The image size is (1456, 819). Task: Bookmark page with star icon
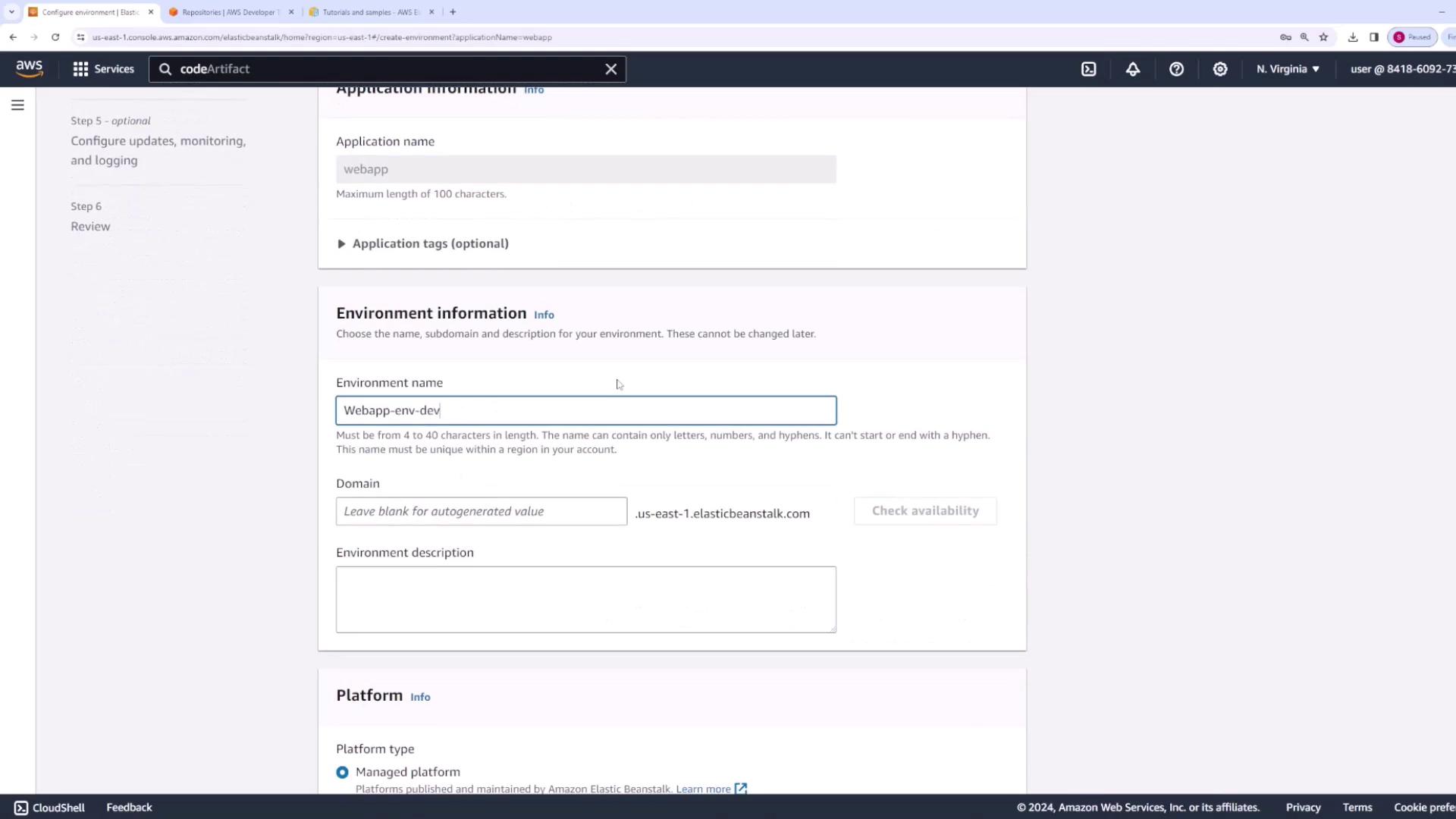click(1323, 37)
